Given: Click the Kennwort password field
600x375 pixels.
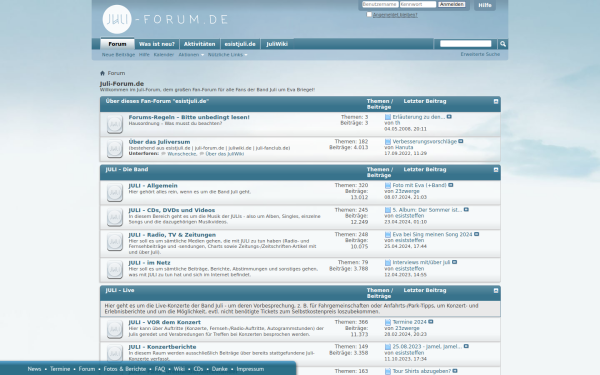Looking at the screenshot, I should 418,4.
